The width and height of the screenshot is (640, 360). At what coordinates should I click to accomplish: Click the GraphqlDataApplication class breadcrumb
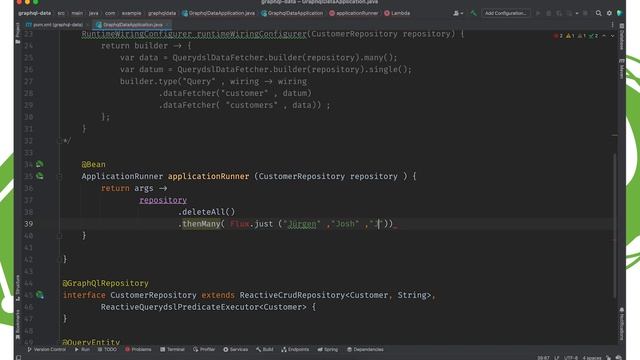point(292,13)
